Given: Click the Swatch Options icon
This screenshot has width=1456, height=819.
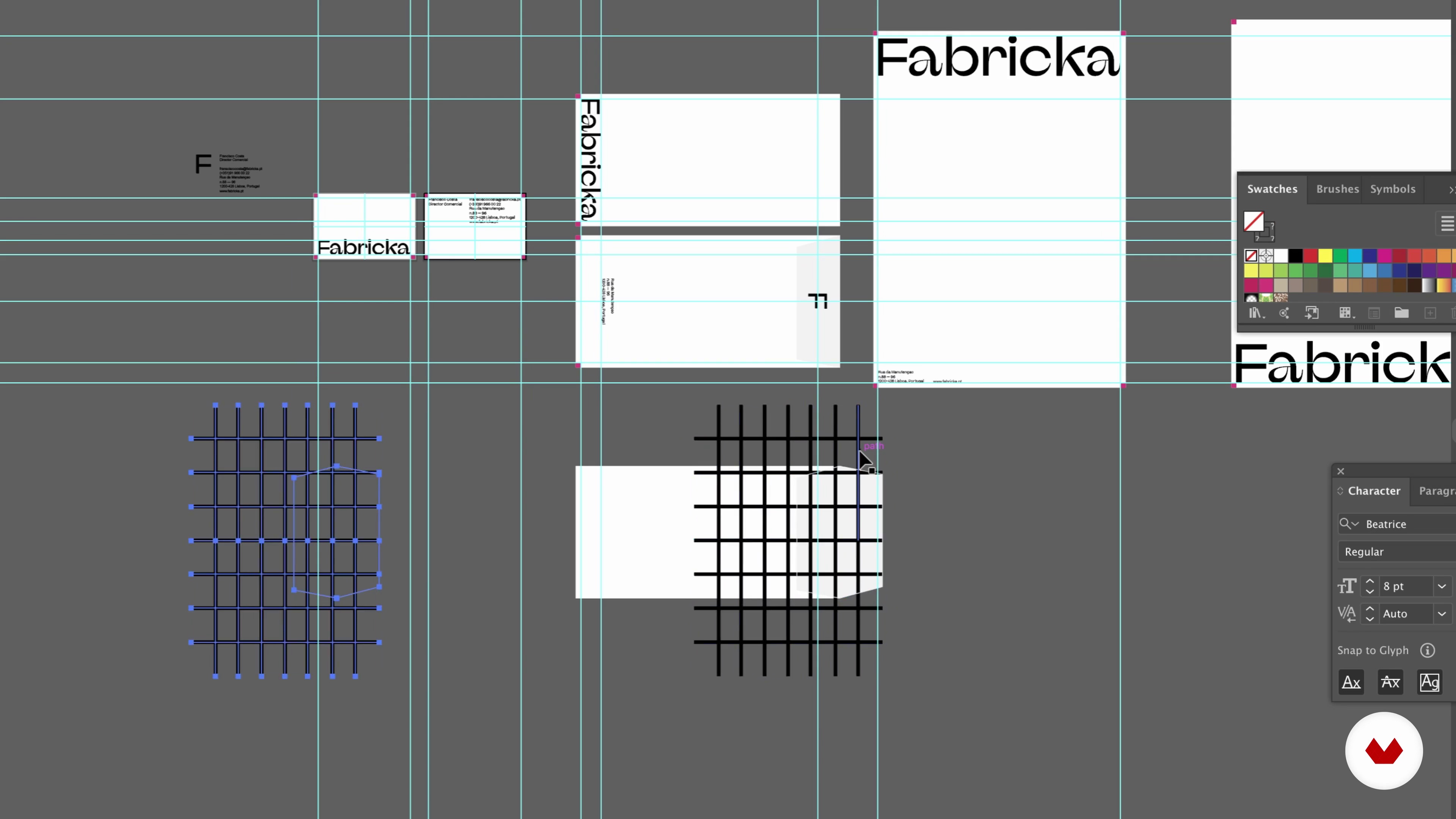Looking at the screenshot, I should tap(1374, 313).
